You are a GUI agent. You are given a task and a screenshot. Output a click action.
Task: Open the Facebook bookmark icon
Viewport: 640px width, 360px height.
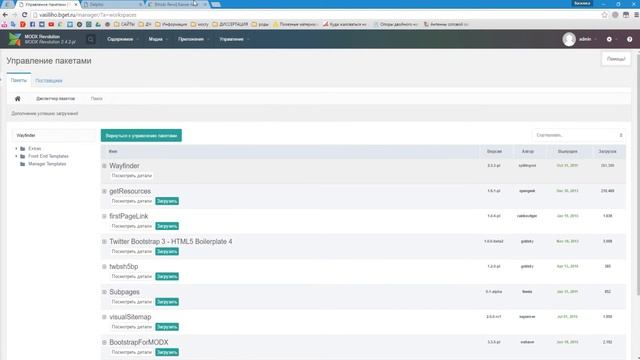(32, 24)
